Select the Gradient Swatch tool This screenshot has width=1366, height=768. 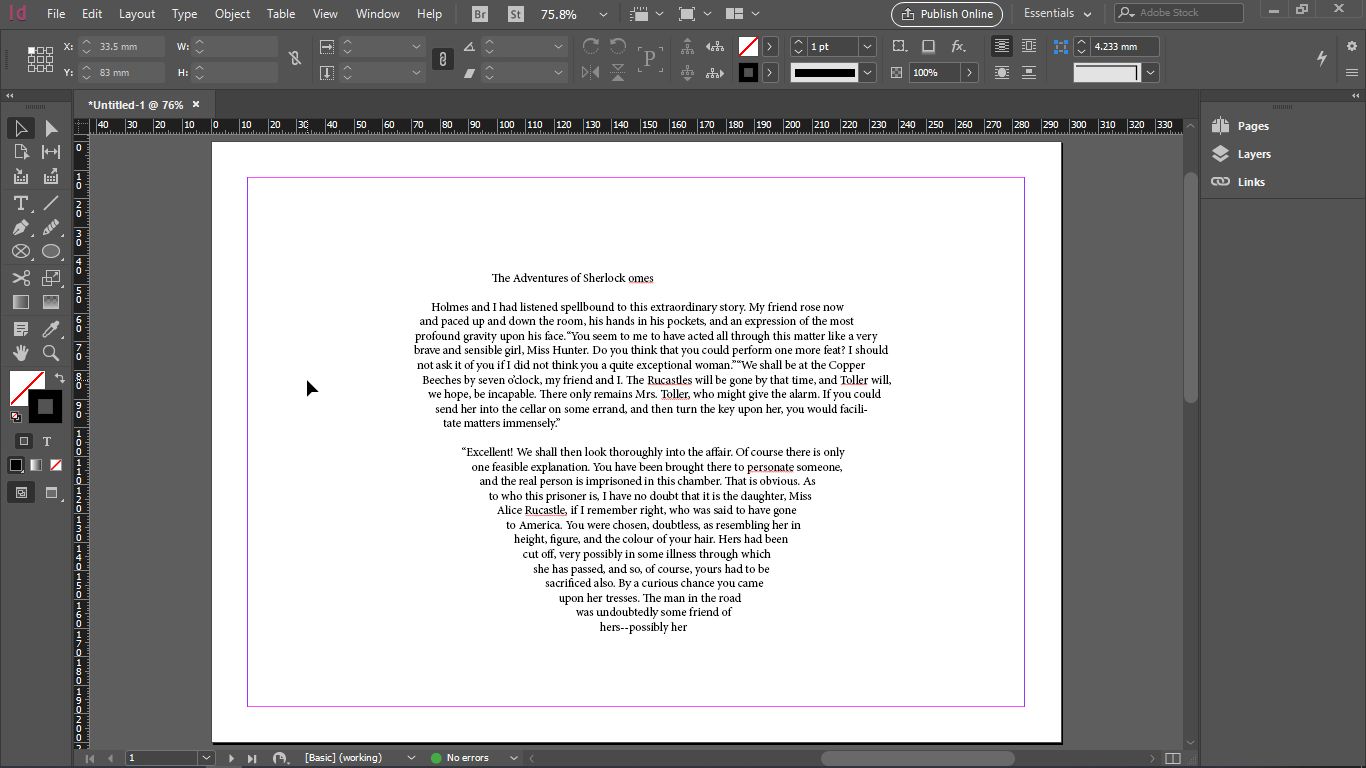[x=20, y=302]
